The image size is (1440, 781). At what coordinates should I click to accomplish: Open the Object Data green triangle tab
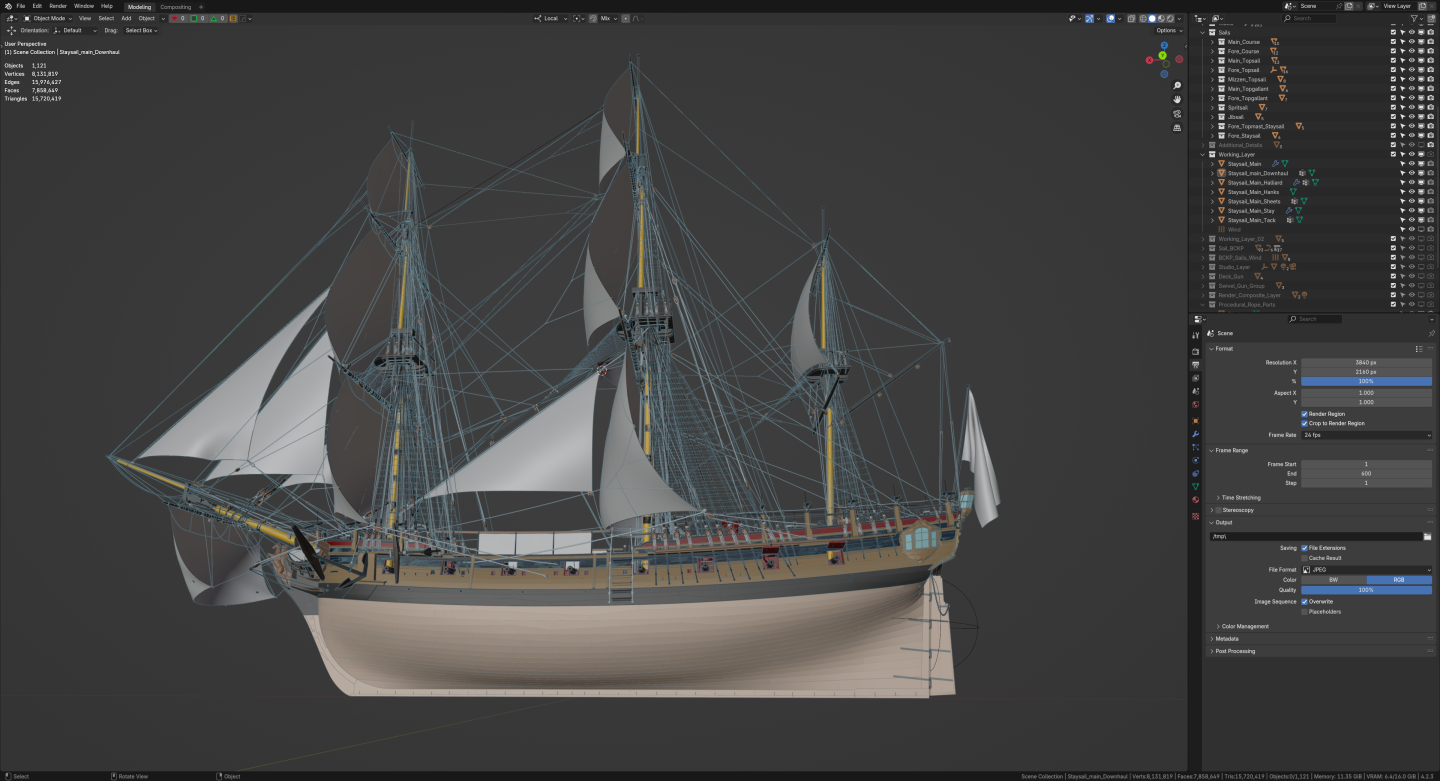1195,486
